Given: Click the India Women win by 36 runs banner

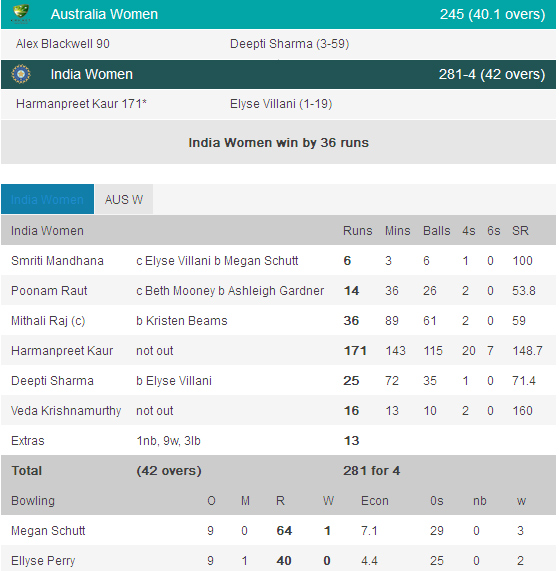Looking at the screenshot, I should point(279,142).
